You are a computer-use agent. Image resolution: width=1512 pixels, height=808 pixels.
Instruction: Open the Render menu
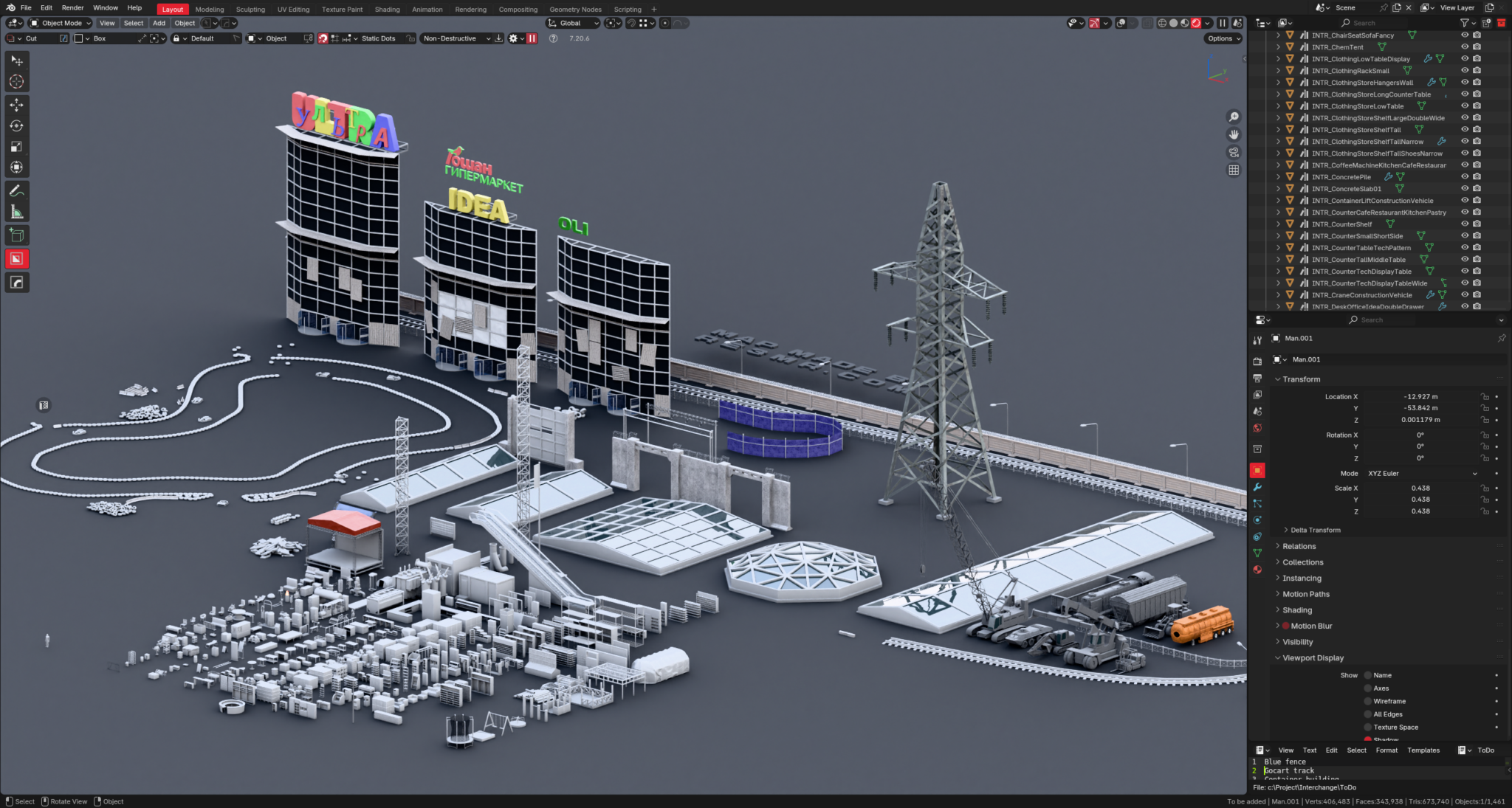(72, 8)
